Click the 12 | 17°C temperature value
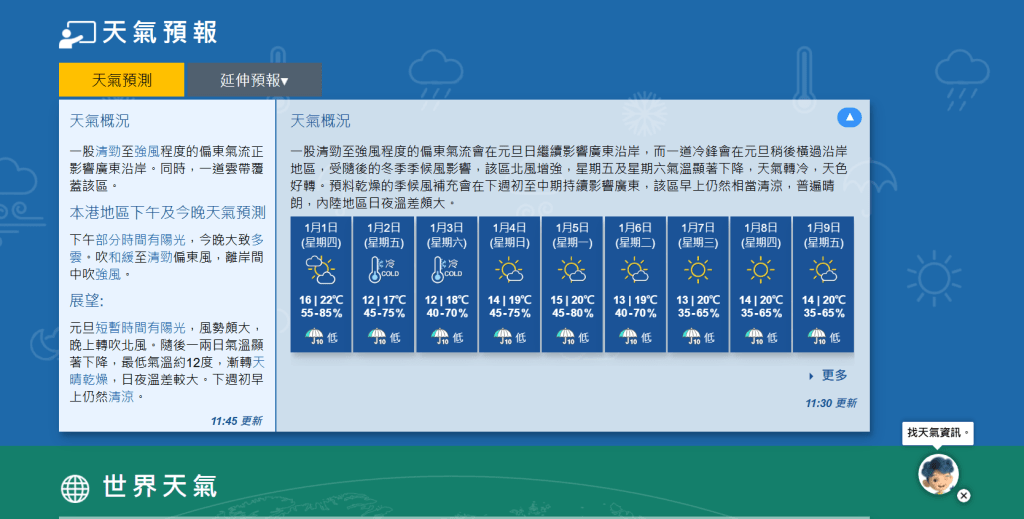Screen dimensions: 1024x519 point(383,300)
